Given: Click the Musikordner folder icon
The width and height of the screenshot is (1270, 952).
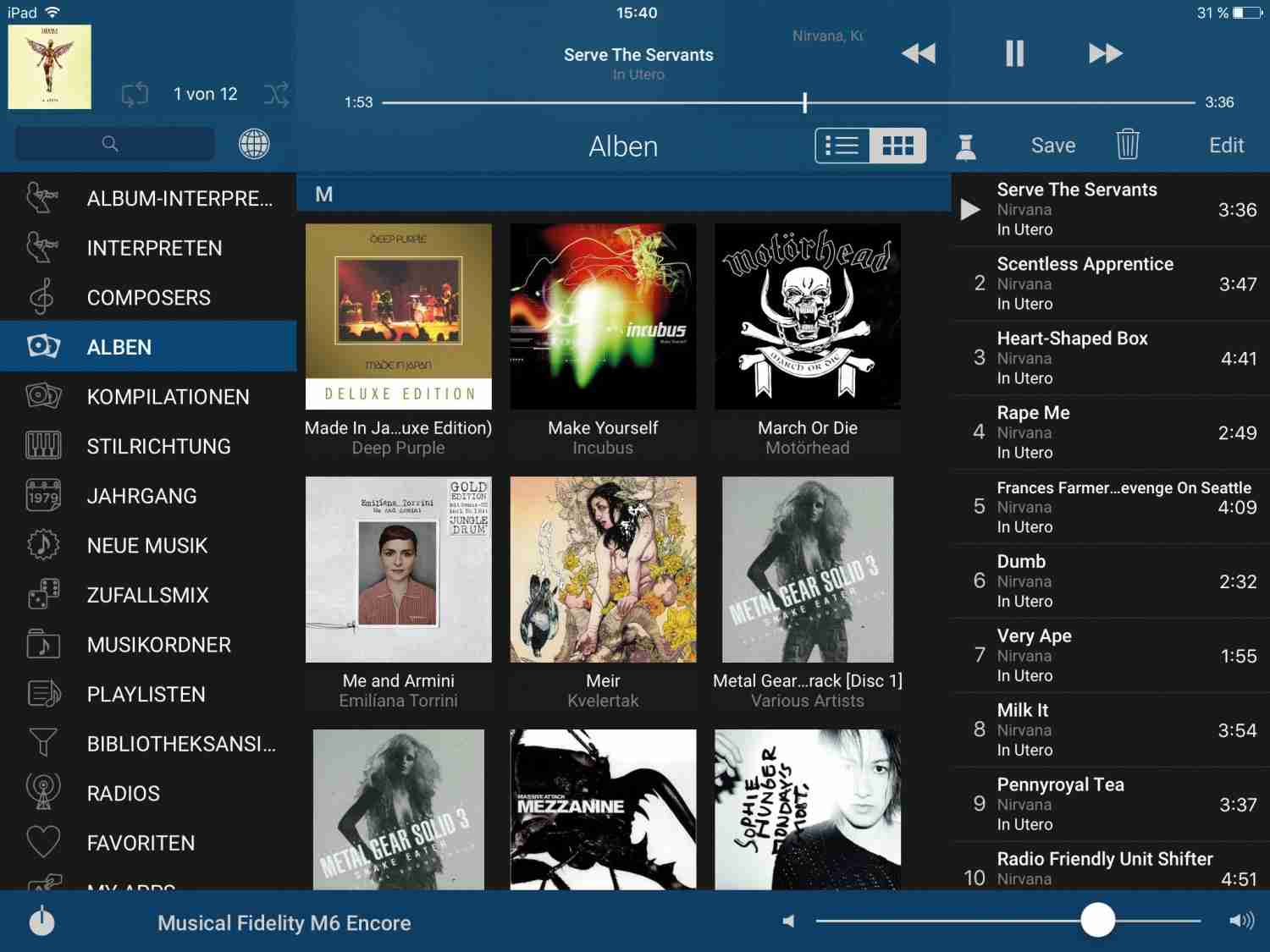Looking at the screenshot, I should (43, 644).
